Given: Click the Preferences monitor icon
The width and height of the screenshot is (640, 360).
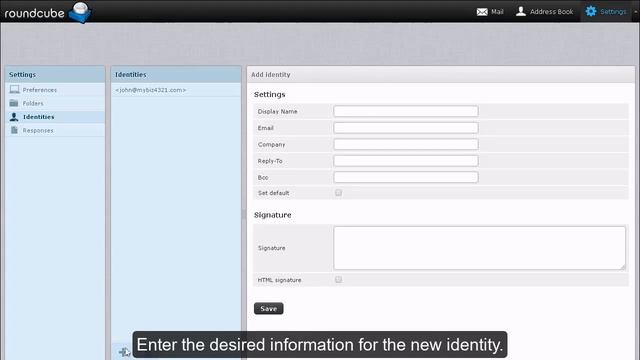Looking at the screenshot, I should click(14, 89).
